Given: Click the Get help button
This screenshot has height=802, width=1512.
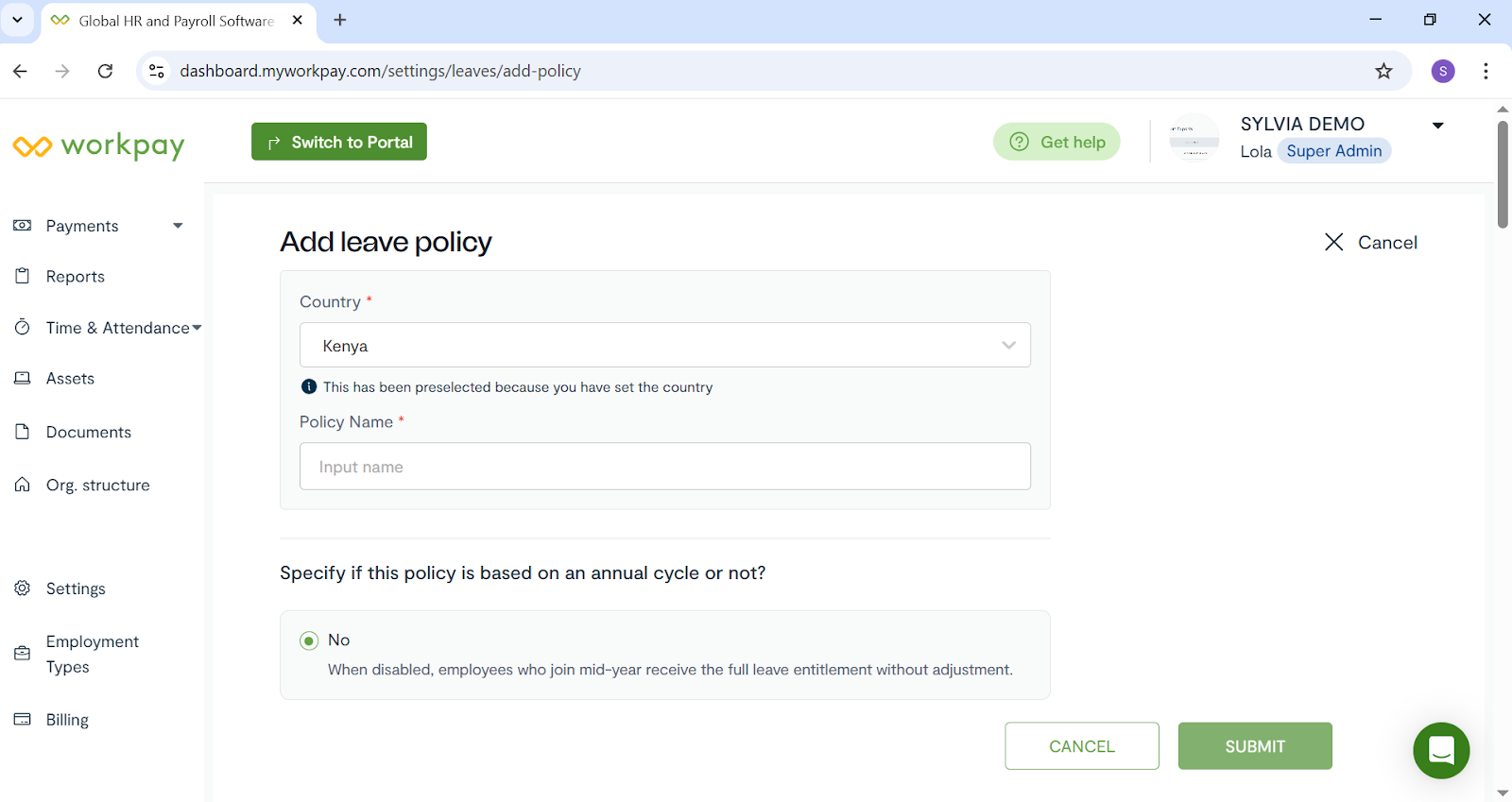Looking at the screenshot, I should pyautogui.click(x=1057, y=142).
